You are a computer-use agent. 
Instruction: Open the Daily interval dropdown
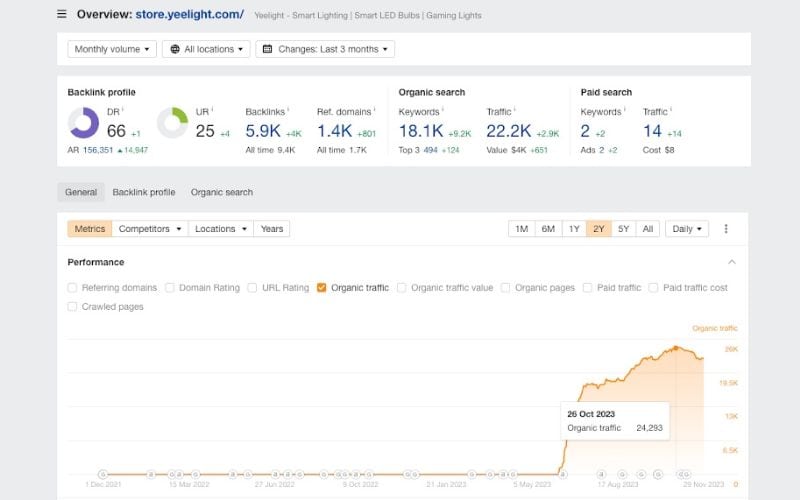(x=687, y=229)
